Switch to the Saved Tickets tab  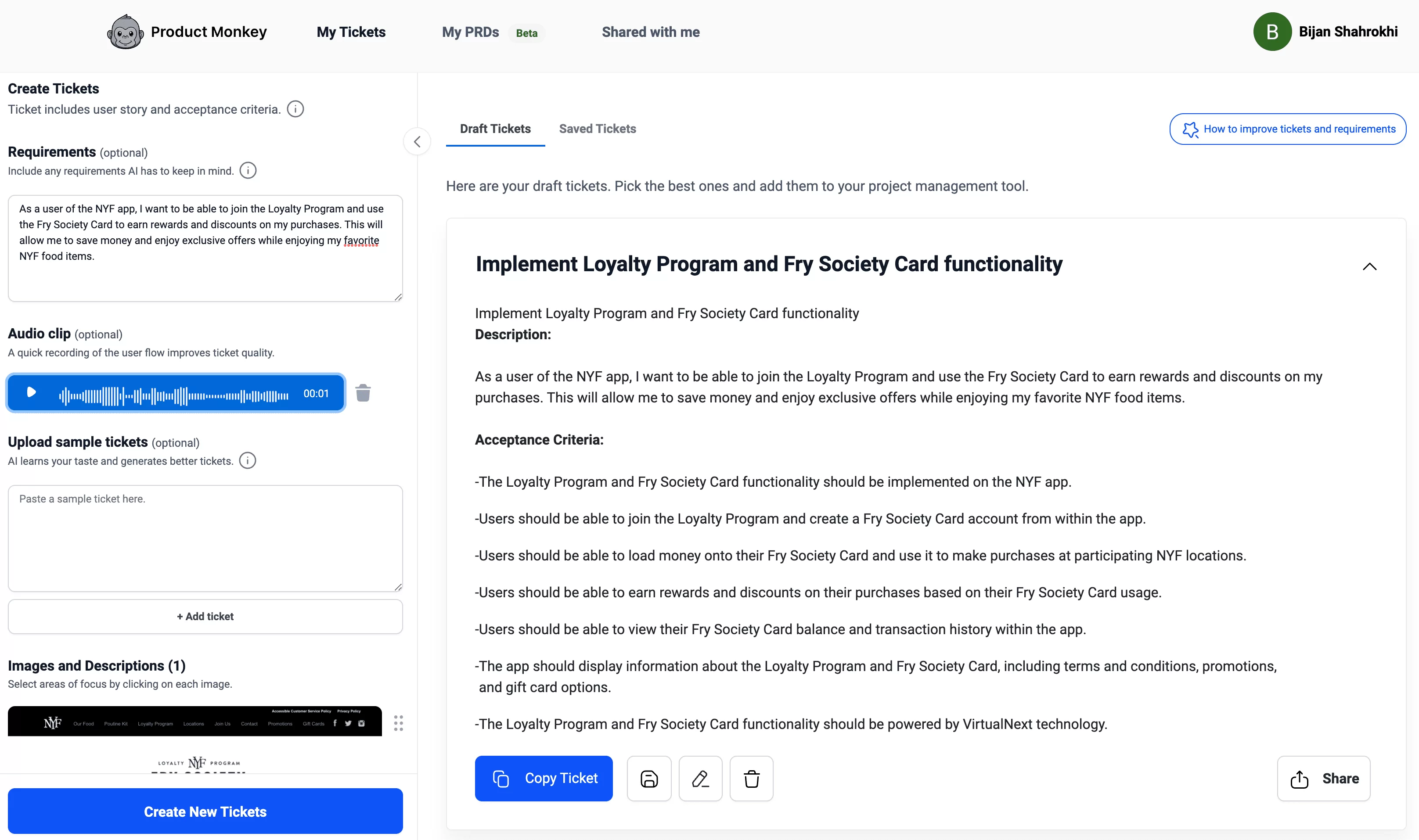pos(598,128)
